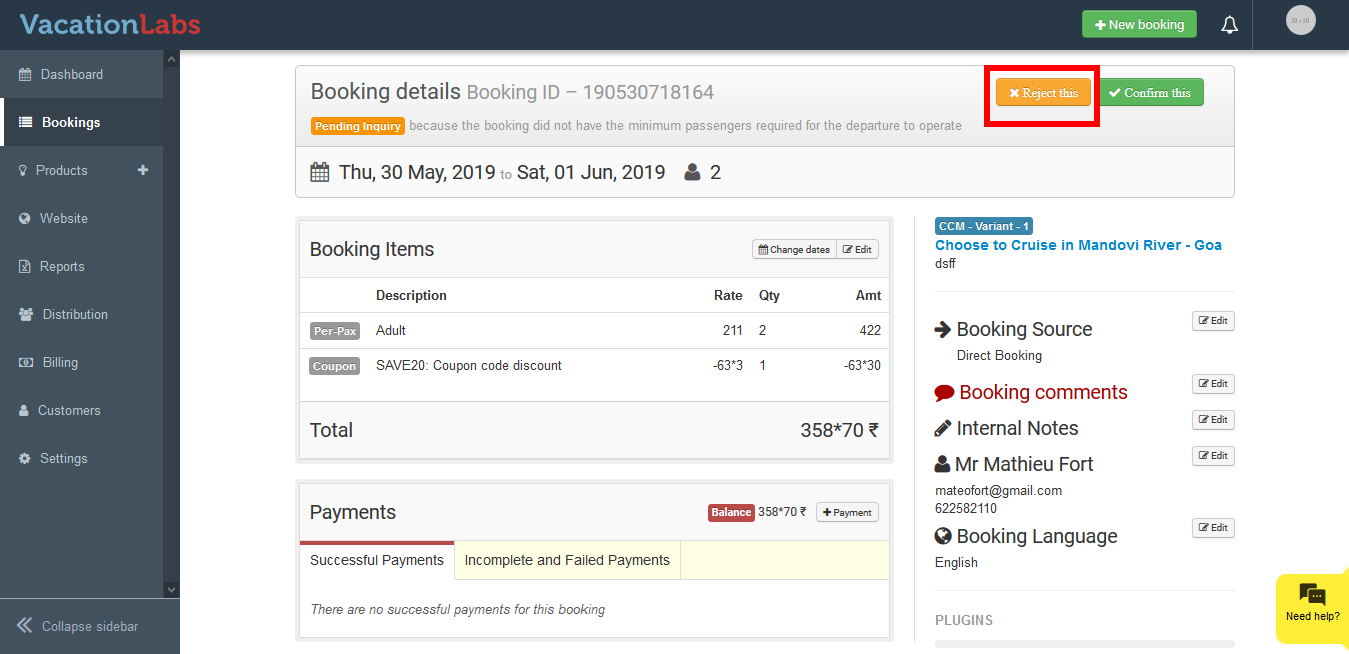The width and height of the screenshot is (1349, 654).
Task: Add a payment with the Payment button
Action: pyautogui.click(x=847, y=512)
